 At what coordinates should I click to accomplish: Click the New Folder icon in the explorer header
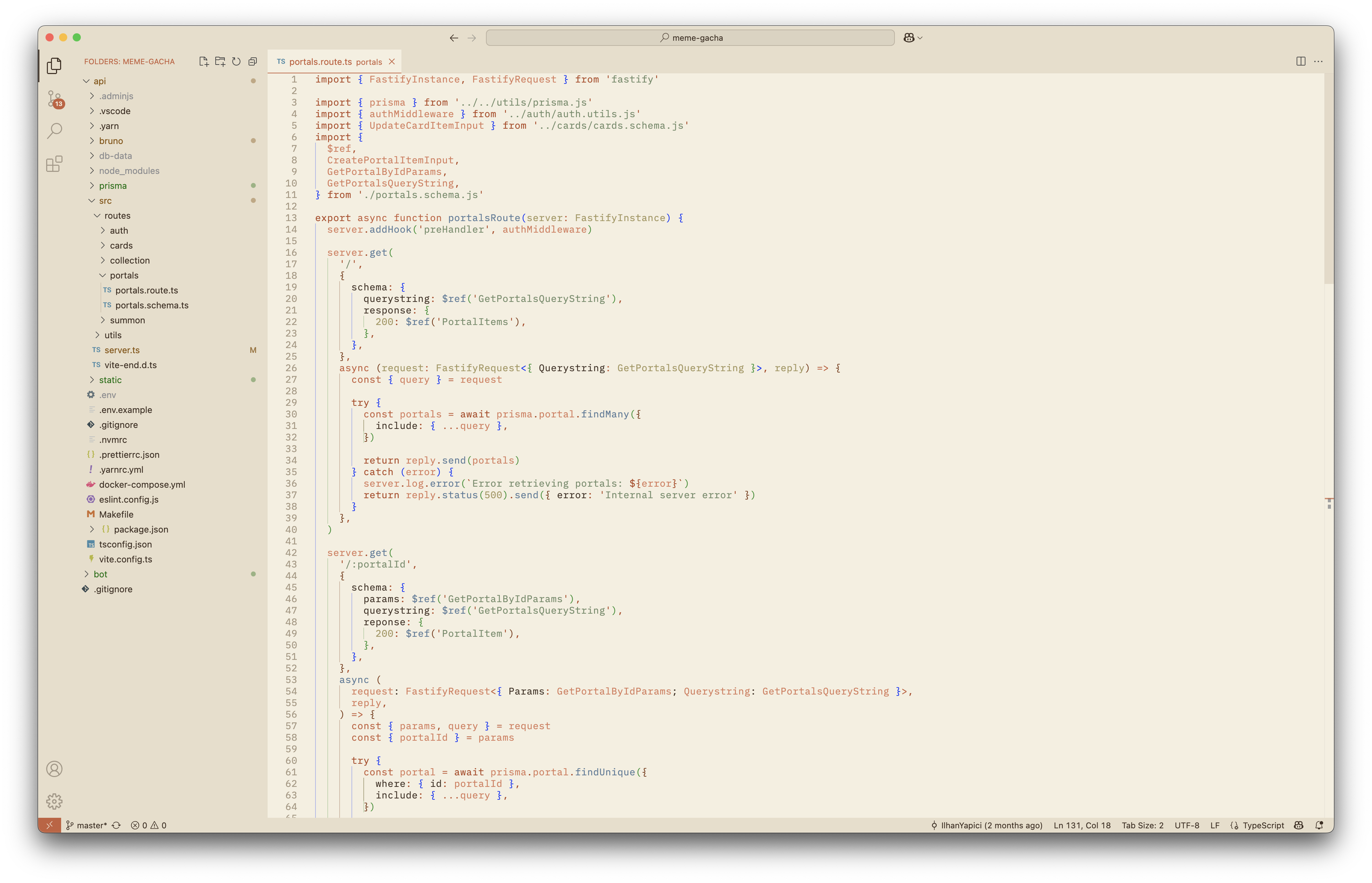(x=220, y=61)
